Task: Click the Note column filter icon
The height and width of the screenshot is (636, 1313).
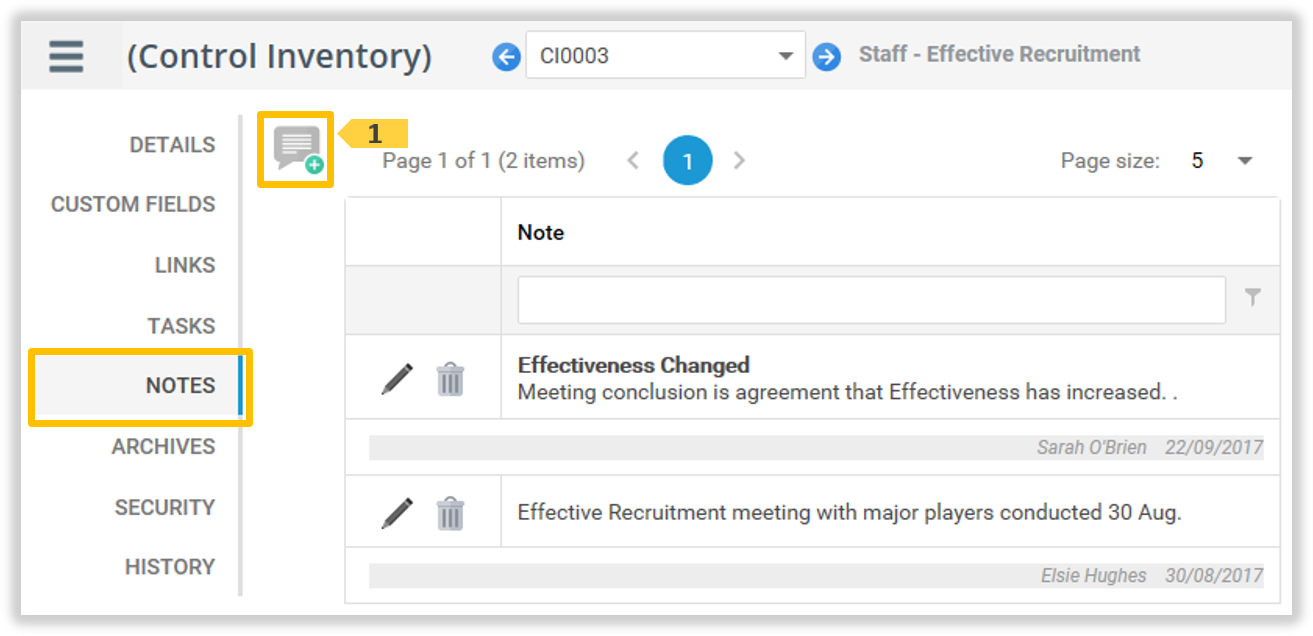Action: (1252, 297)
